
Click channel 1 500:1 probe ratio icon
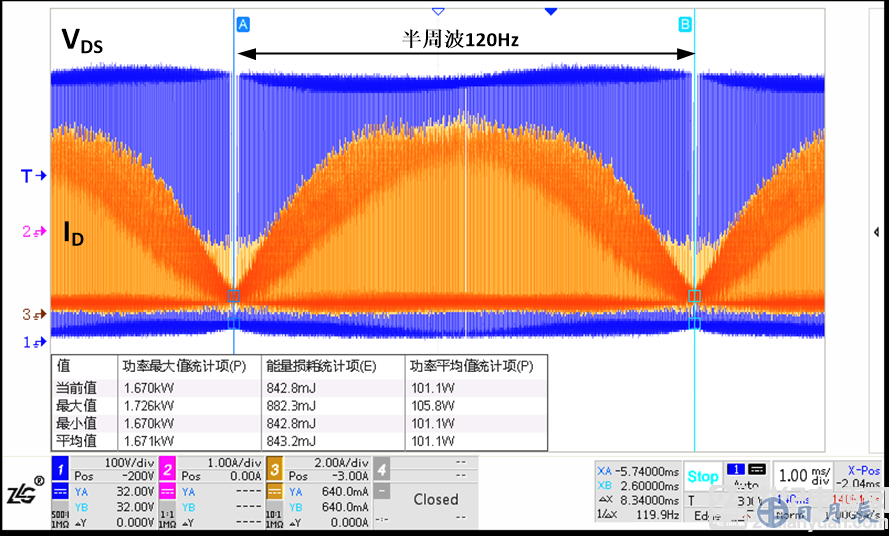coord(59,519)
